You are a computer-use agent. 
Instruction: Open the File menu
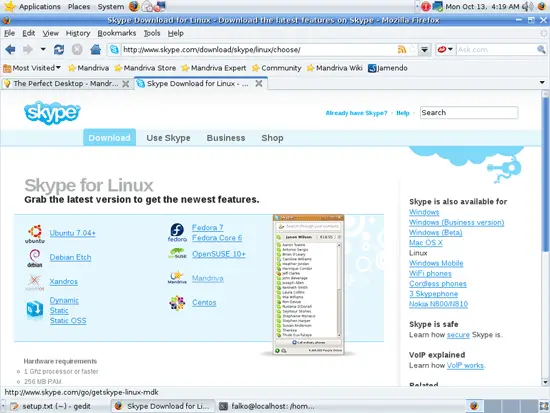coord(9,33)
